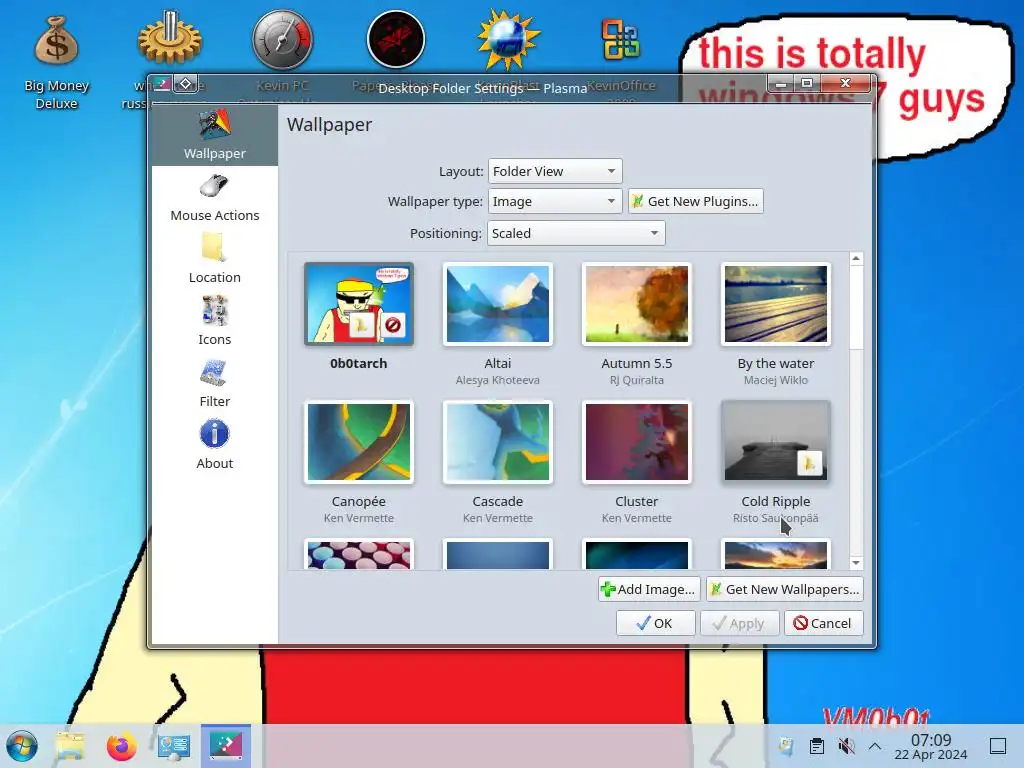Image resolution: width=1024 pixels, height=768 pixels.
Task: Click the Cold Ripple wallpaper name
Action: pyautogui.click(x=776, y=501)
